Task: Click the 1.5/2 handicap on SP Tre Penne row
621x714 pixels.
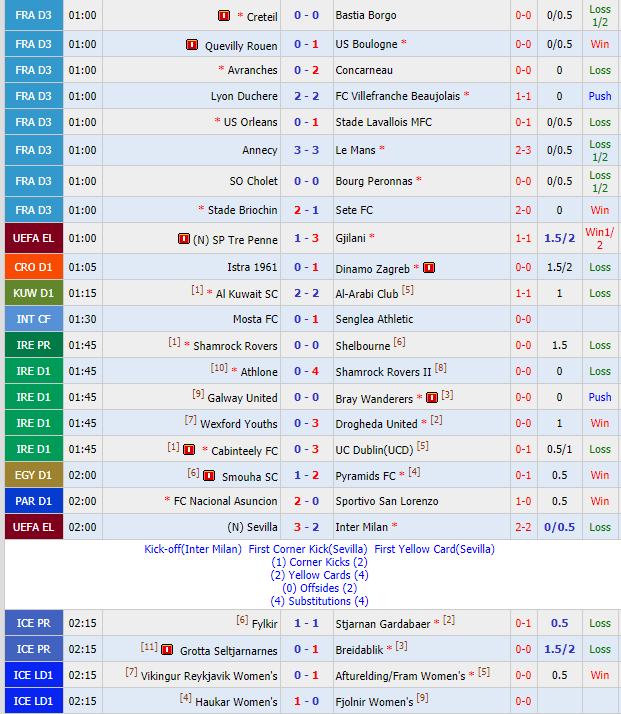Action: pos(560,238)
